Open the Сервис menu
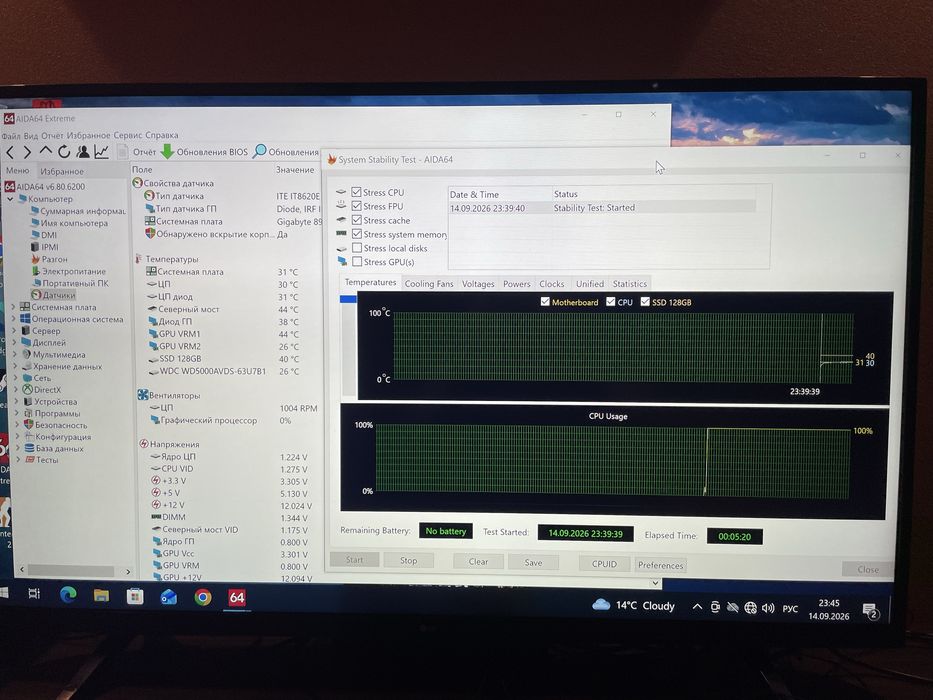Image resolution: width=933 pixels, height=700 pixels. 127,136
